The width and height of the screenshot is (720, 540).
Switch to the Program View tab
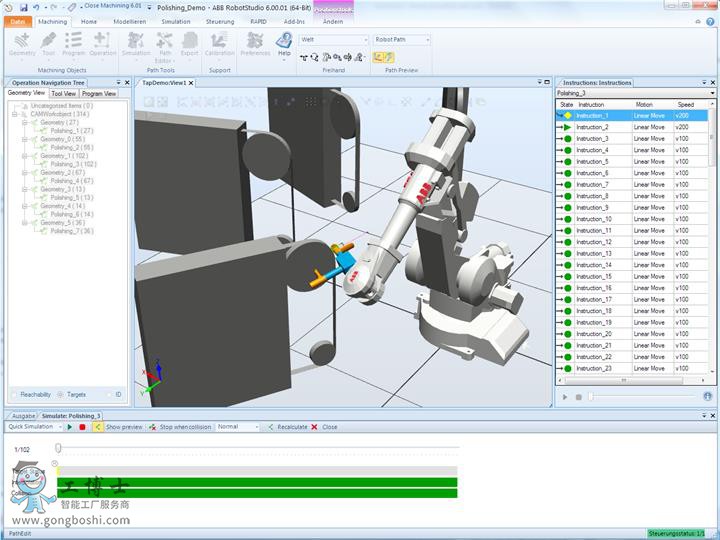click(x=99, y=94)
